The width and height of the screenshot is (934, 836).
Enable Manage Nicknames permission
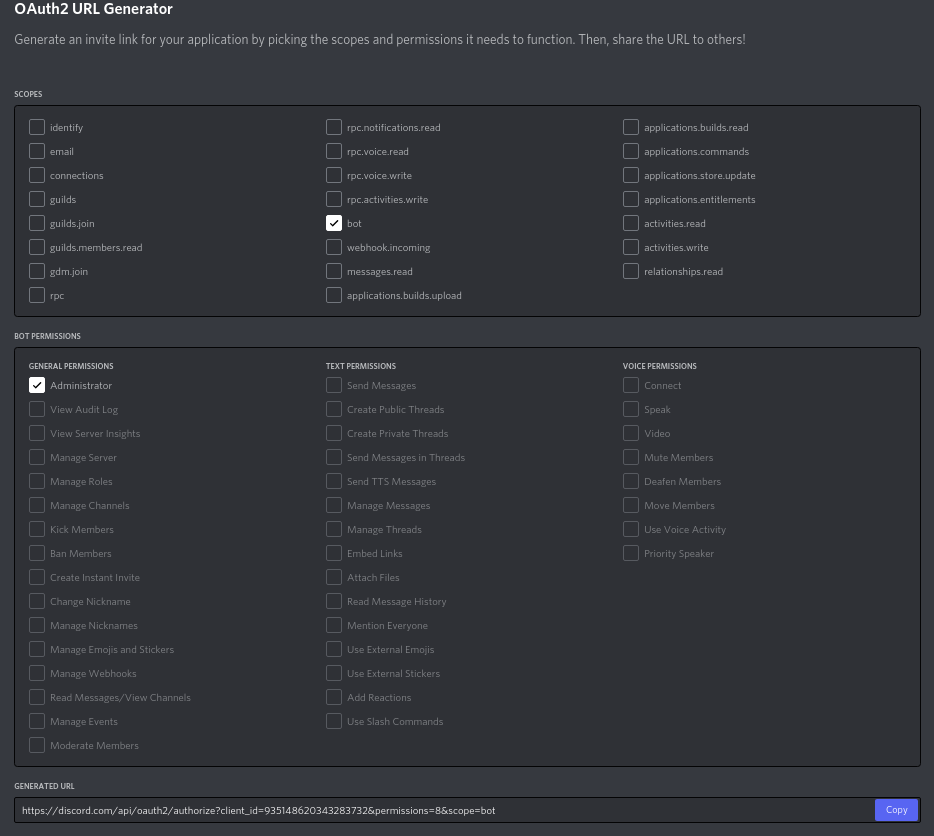37,625
